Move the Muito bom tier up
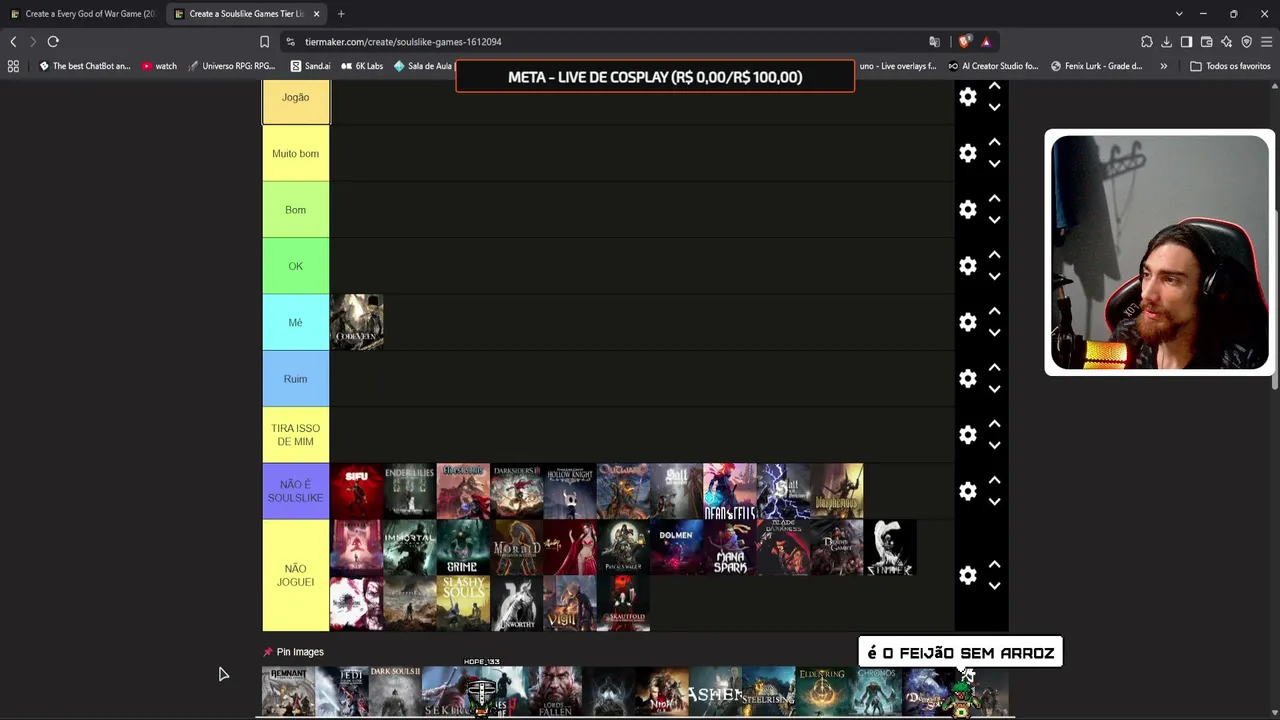The image size is (1280, 720). point(994,142)
